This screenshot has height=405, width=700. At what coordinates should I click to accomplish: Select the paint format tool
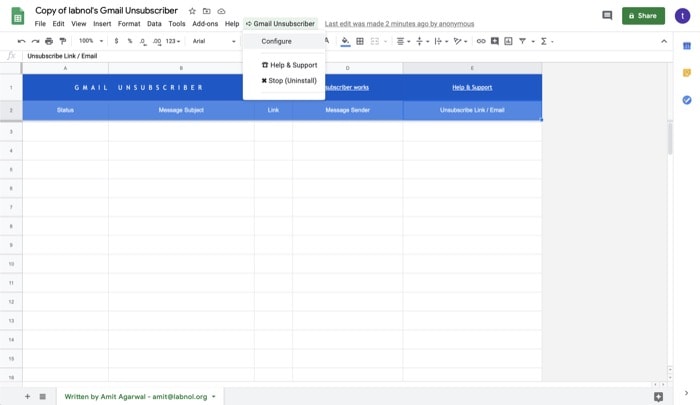[x=63, y=41]
